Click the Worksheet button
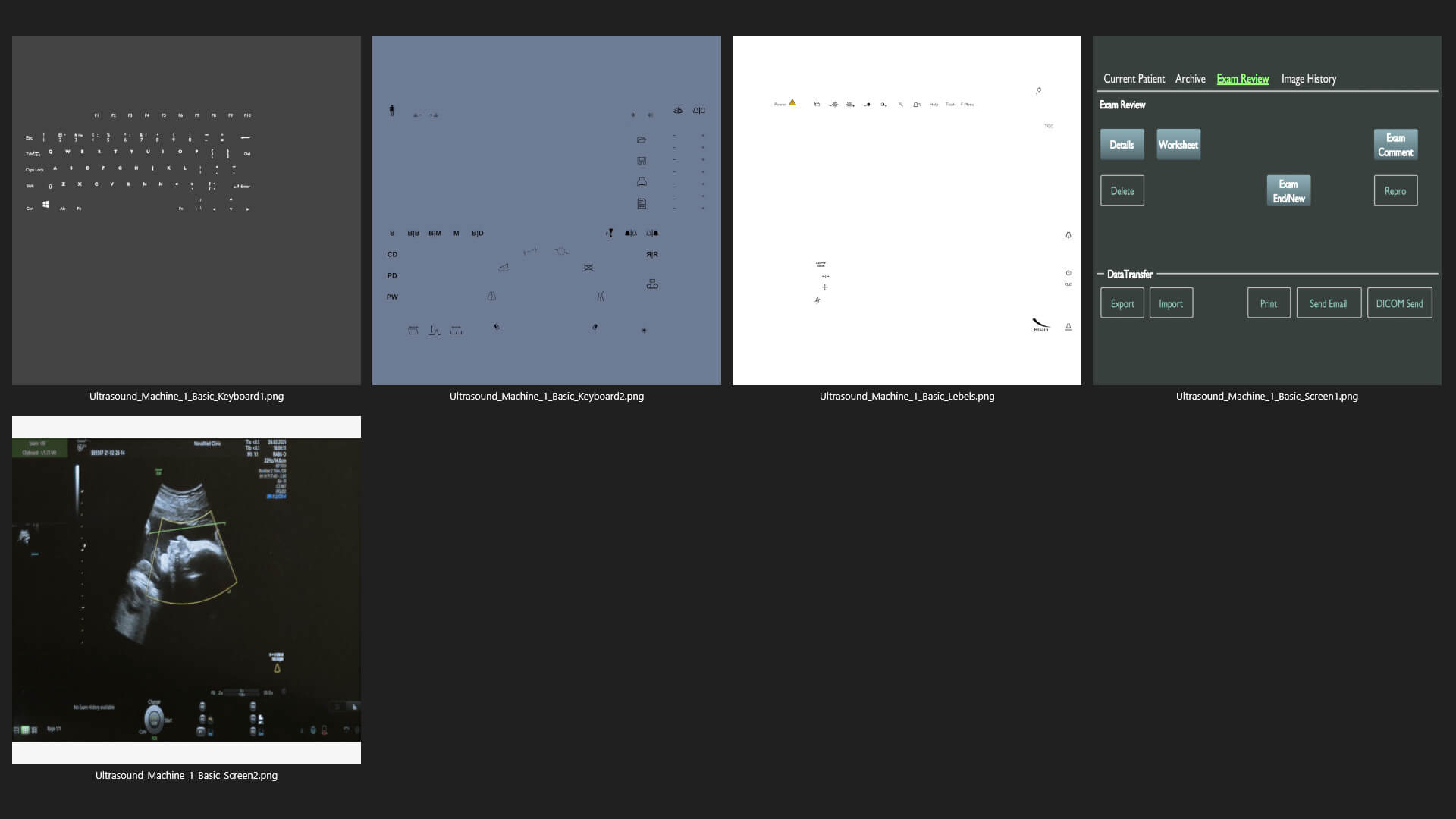Viewport: 1456px width, 819px height. (x=1178, y=145)
